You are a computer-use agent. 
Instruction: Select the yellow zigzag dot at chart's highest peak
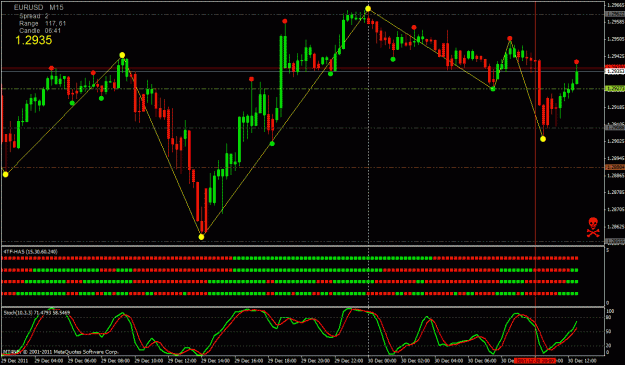(368, 9)
